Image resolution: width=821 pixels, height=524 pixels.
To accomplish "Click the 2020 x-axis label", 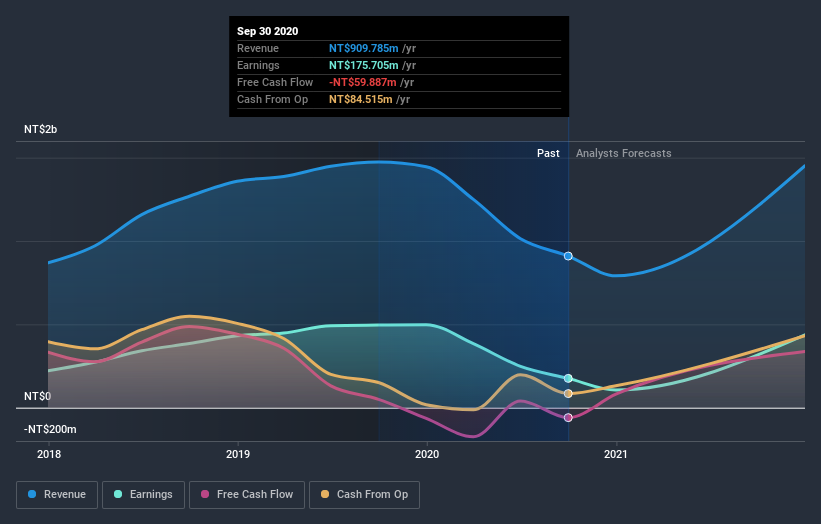I will point(427,454).
